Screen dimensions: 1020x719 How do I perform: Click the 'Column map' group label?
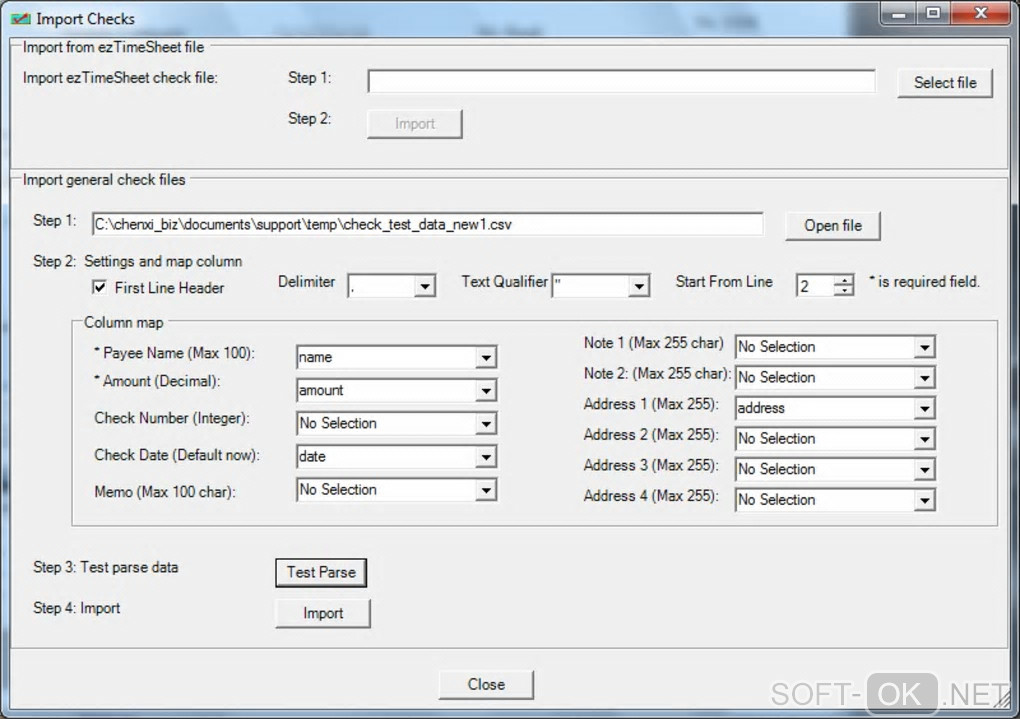124,323
